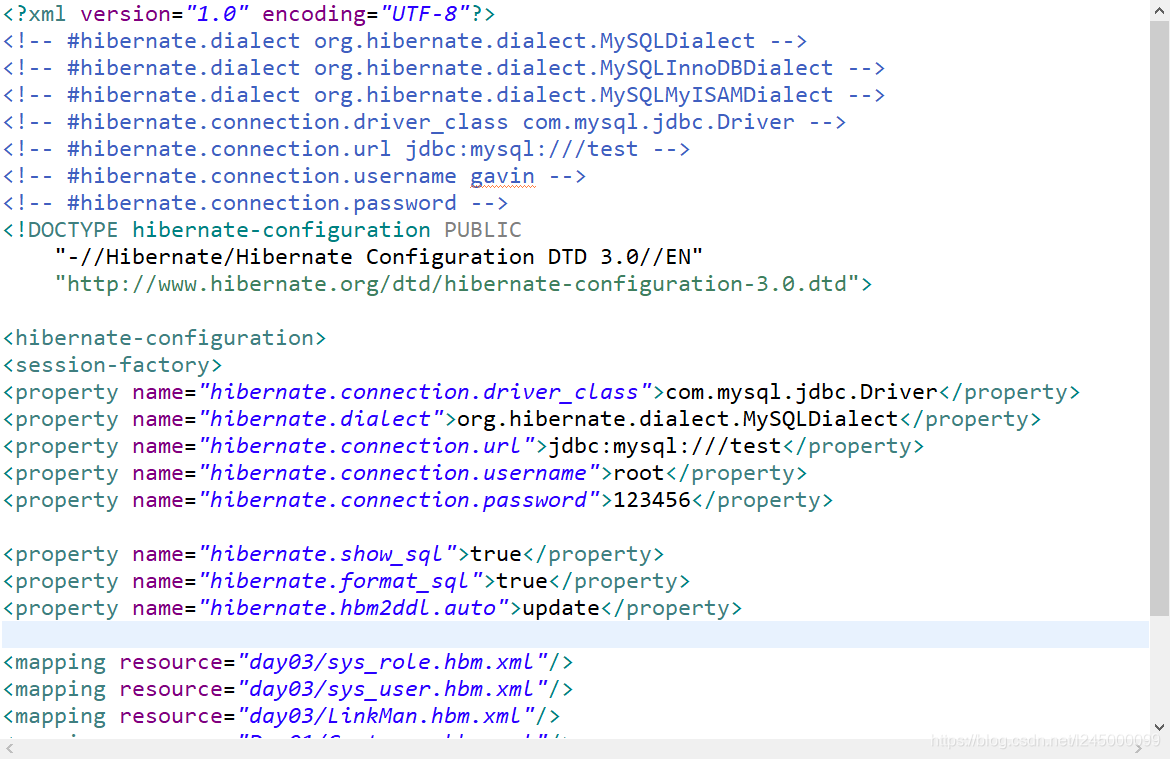Click the scroll down arrow at bottom right

(1159, 727)
